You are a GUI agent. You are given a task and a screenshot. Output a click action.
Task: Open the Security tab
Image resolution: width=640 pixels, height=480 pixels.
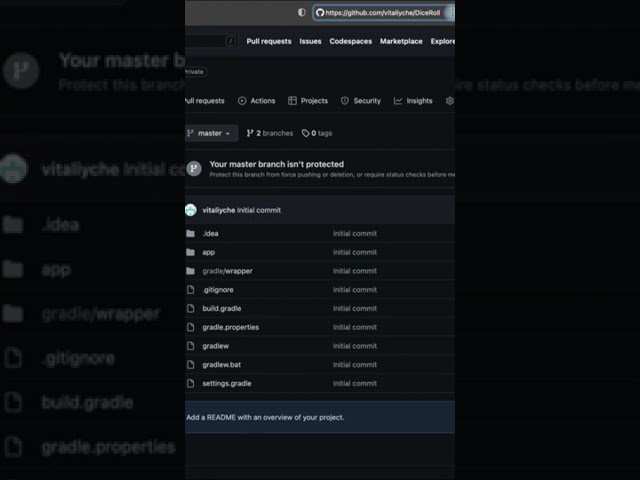(x=361, y=101)
